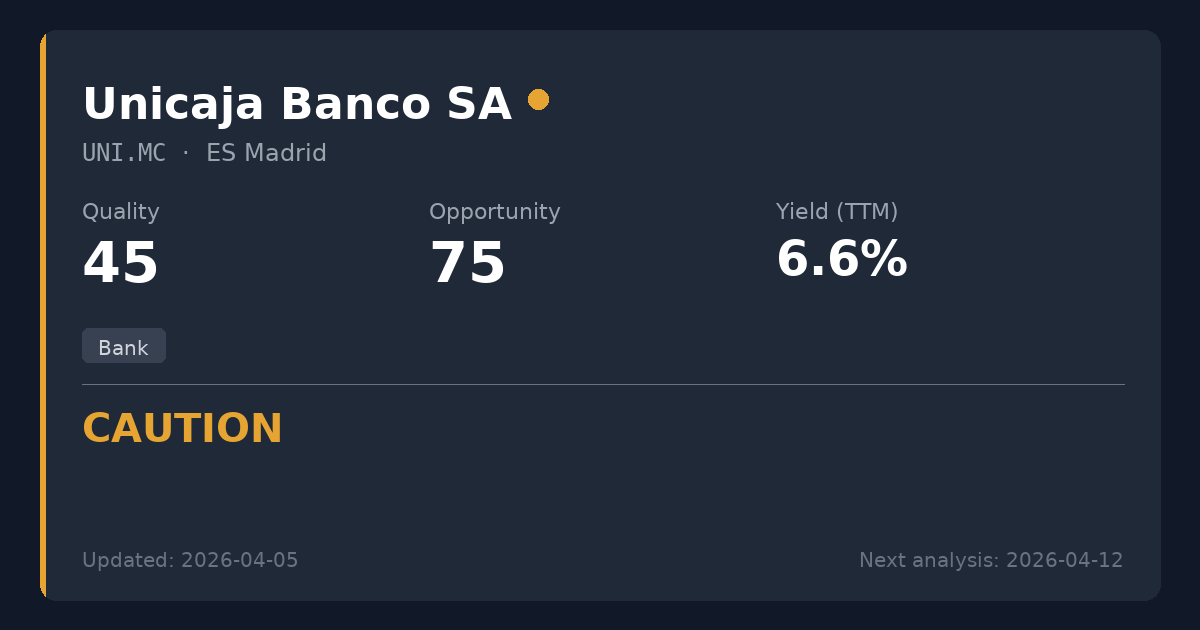
Task: Click the Updated: 2026-04-05 timestamp
Action: coord(190,560)
